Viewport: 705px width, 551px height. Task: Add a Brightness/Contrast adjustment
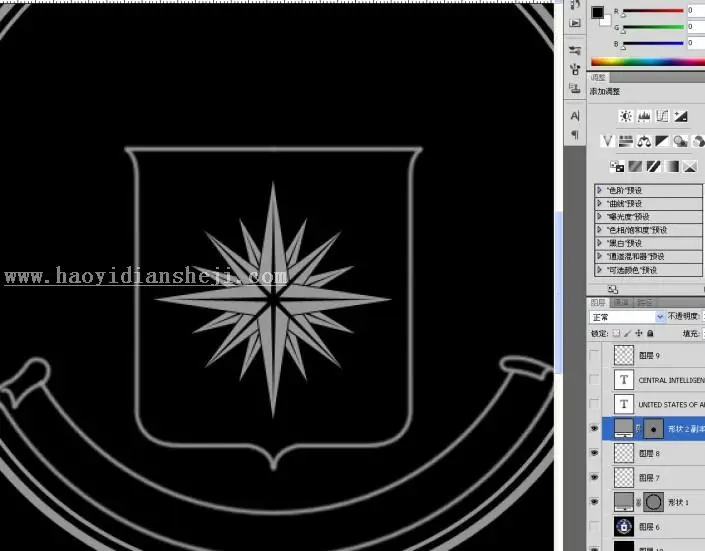[x=625, y=116]
